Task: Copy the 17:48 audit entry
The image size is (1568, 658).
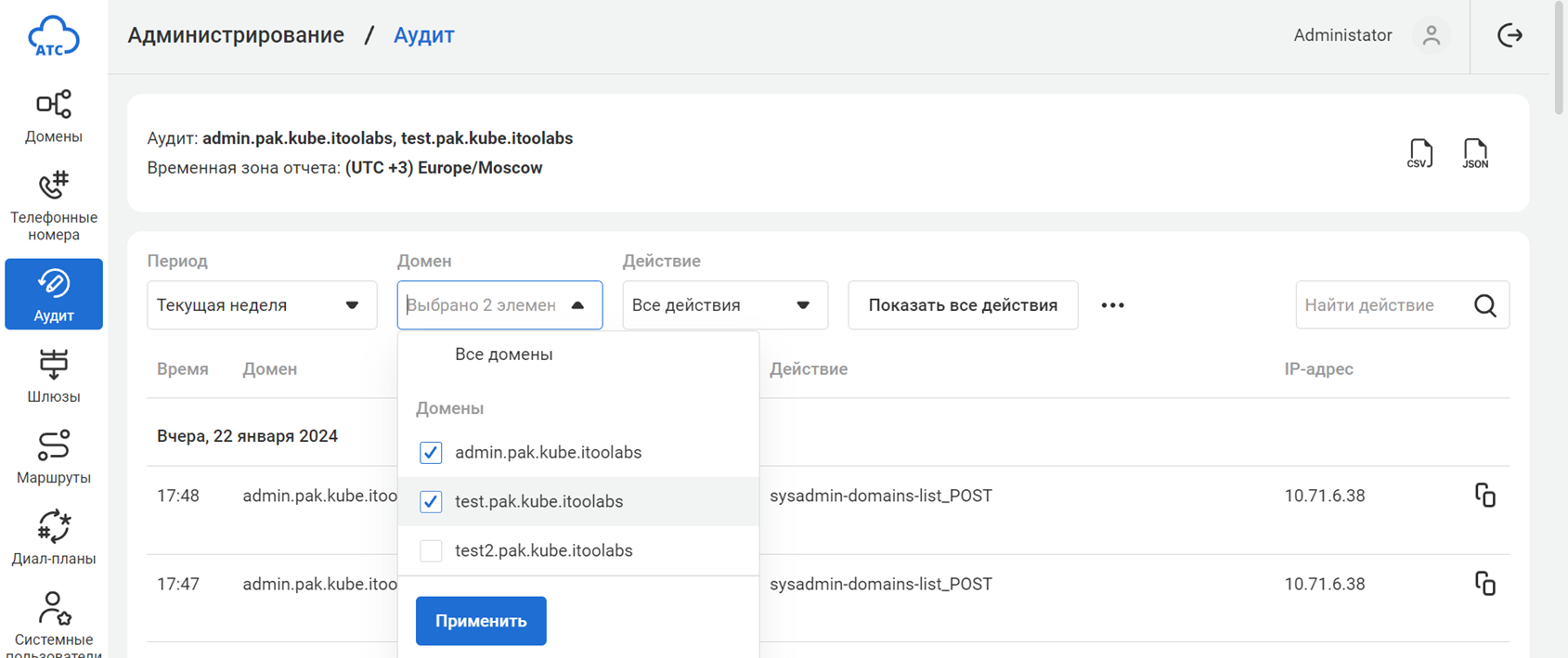Action: click(x=1484, y=496)
